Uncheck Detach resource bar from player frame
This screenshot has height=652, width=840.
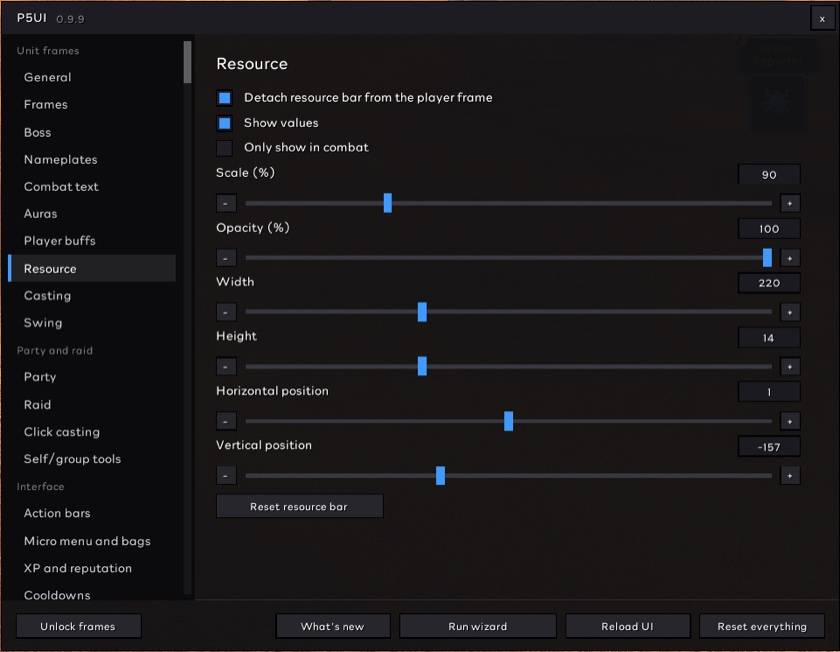coord(224,98)
